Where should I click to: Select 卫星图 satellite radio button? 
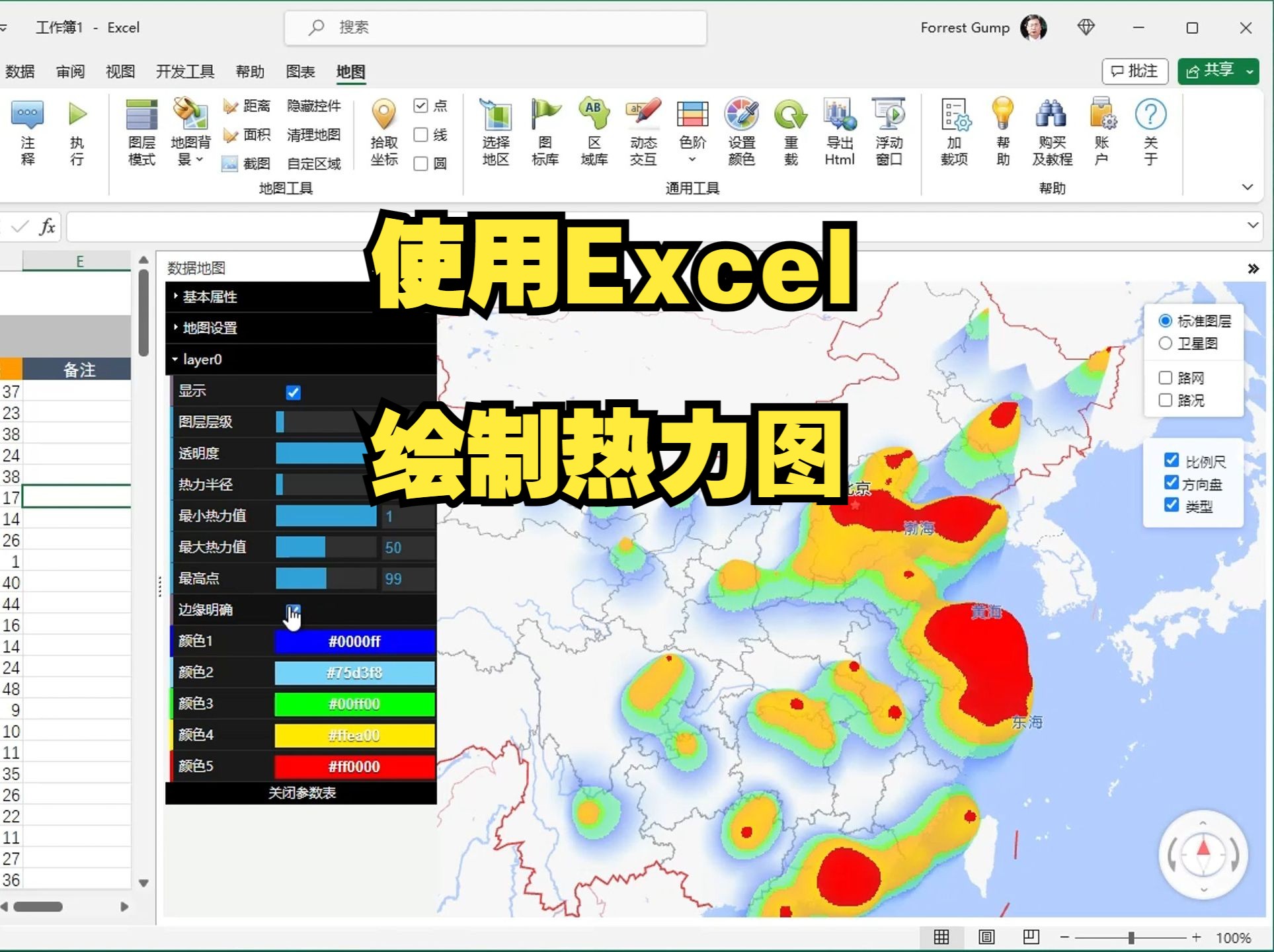(1166, 343)
